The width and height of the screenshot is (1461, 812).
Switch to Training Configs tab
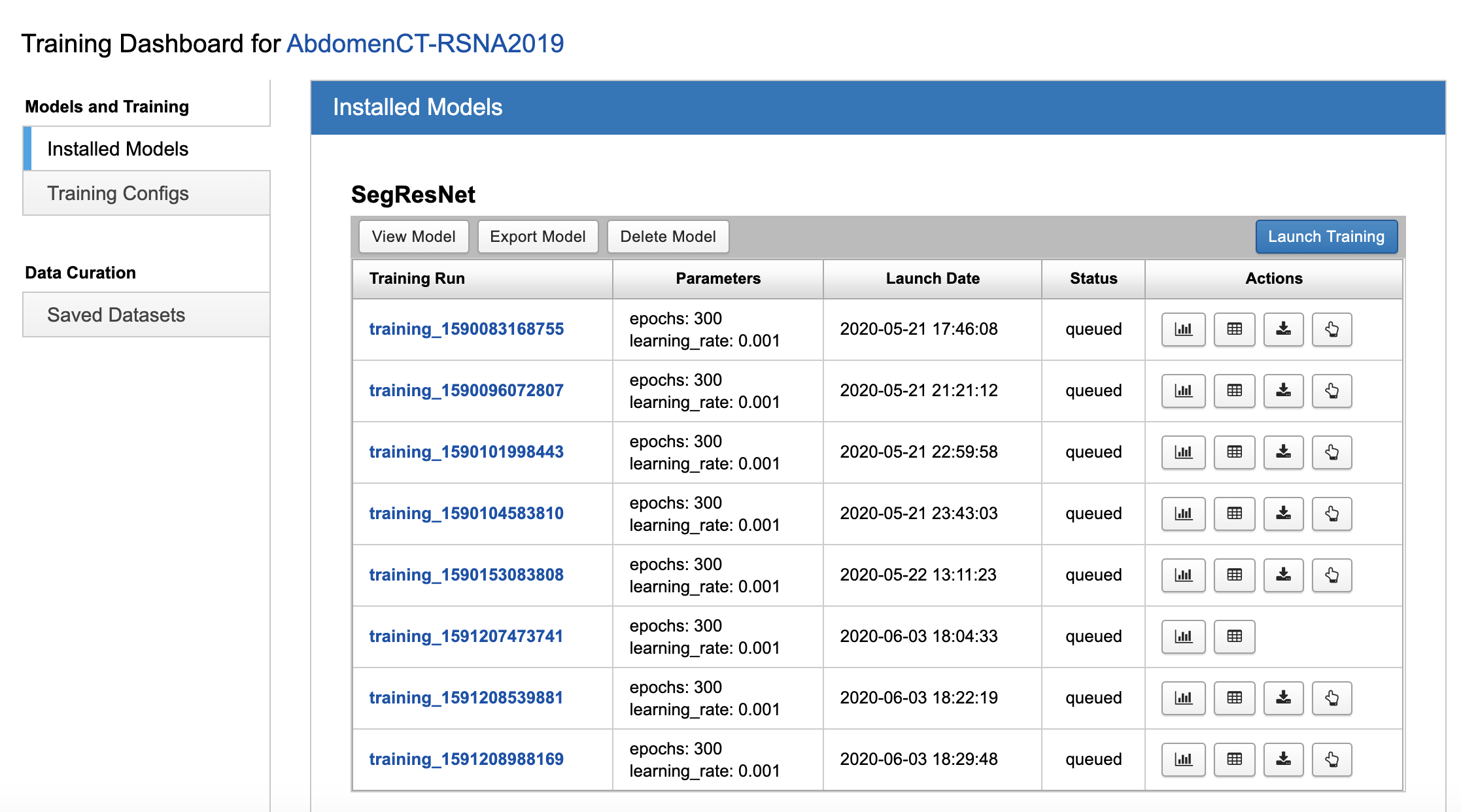click(118, 193)
